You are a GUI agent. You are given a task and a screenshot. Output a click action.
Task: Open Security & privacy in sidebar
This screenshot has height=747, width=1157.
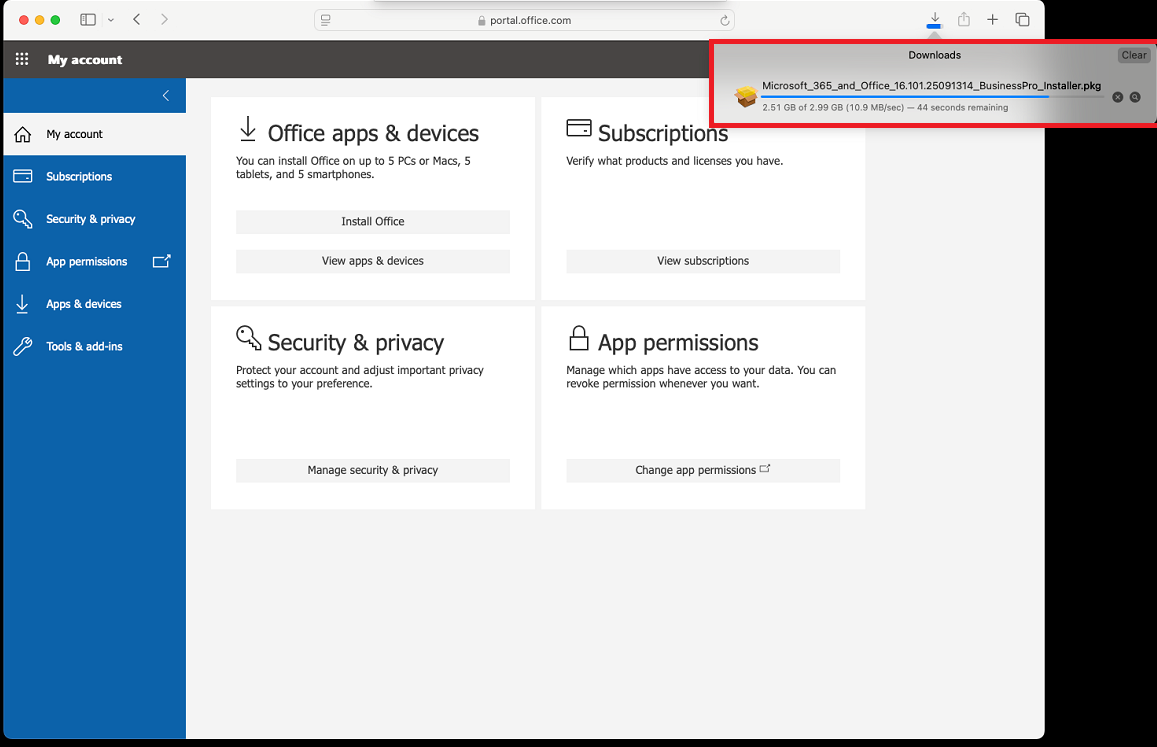coord(90,219)
